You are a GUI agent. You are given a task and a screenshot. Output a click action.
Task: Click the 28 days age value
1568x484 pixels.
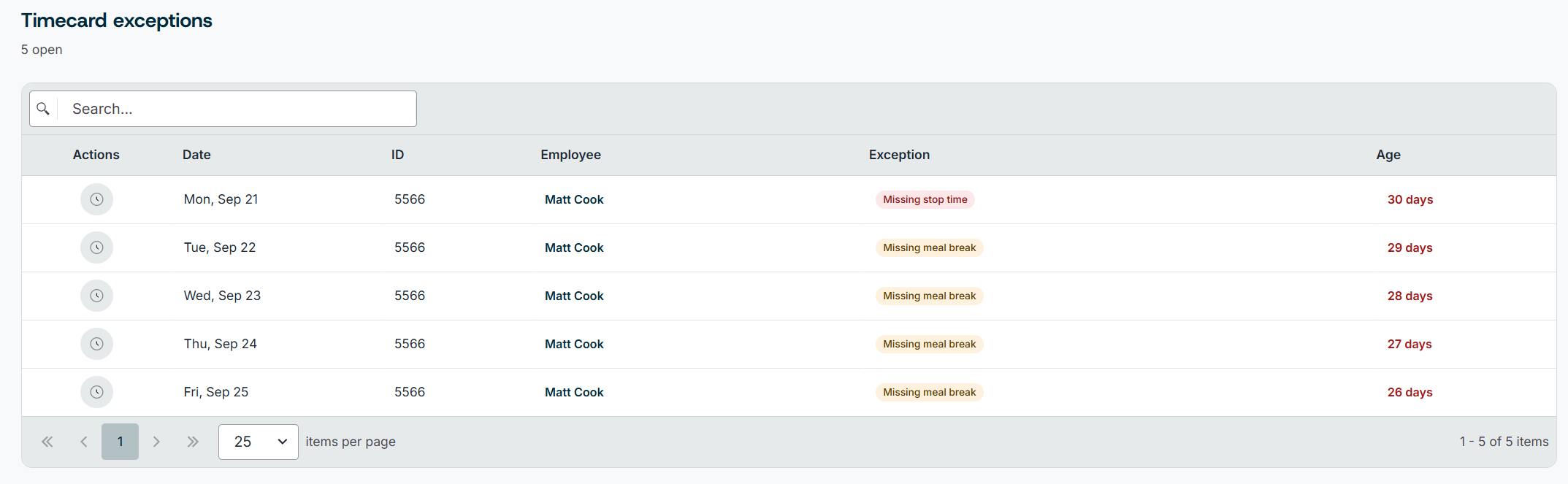pos(1410,296)
